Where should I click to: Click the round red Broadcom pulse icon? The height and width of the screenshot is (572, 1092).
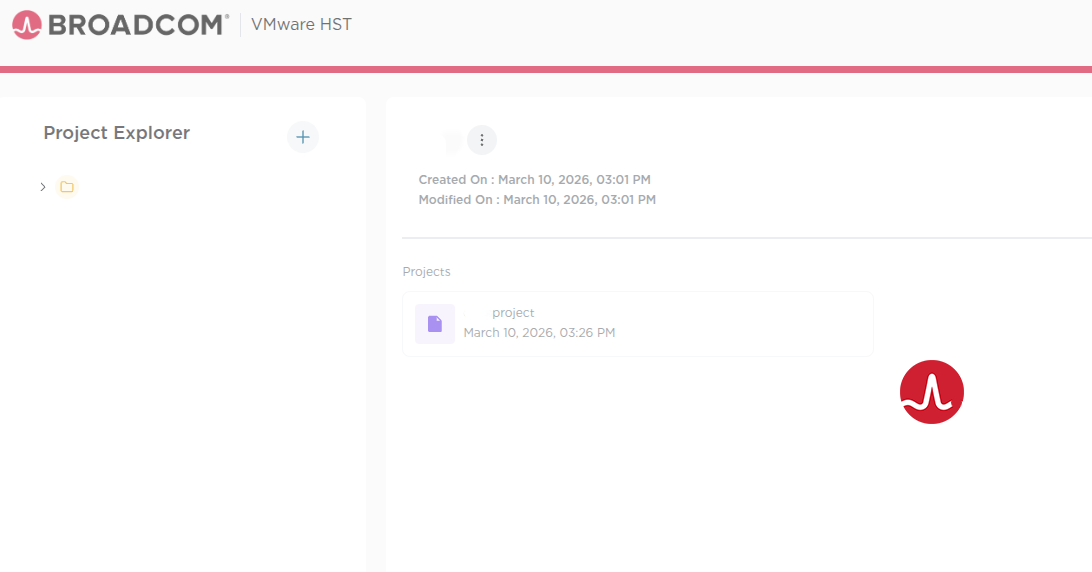pos(931,392)
